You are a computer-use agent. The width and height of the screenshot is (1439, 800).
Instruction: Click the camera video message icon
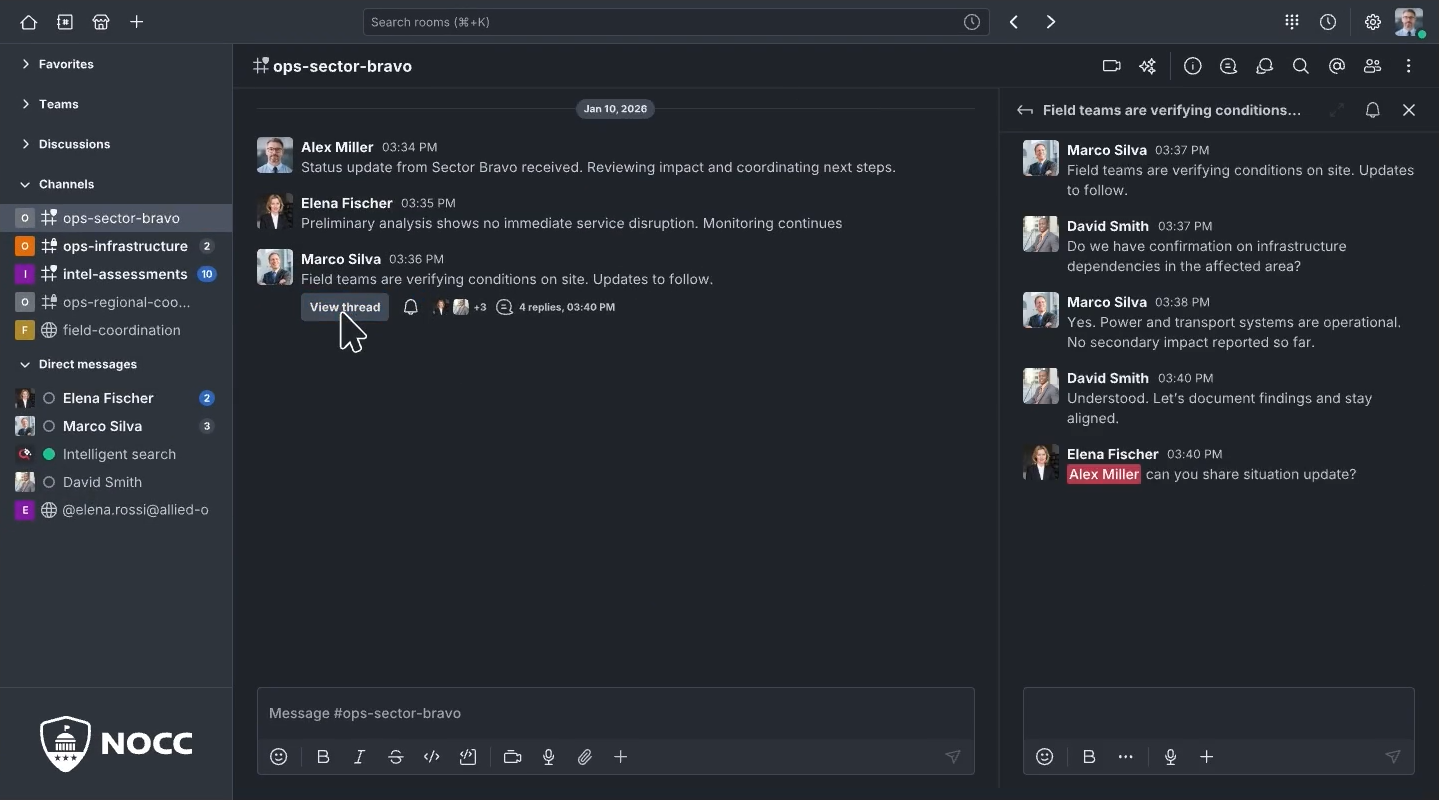coord(513,757)
